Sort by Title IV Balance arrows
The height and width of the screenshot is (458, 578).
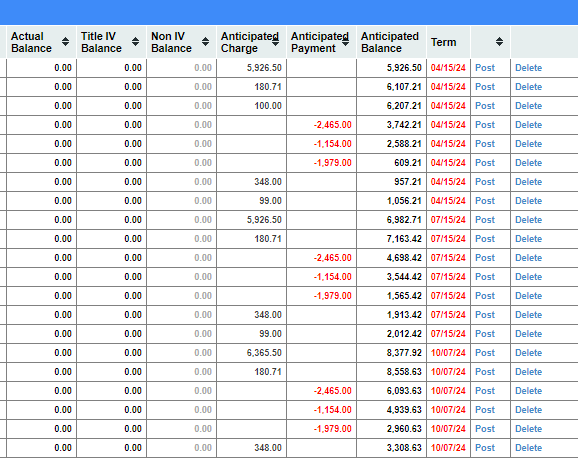(x=136, y=42)
